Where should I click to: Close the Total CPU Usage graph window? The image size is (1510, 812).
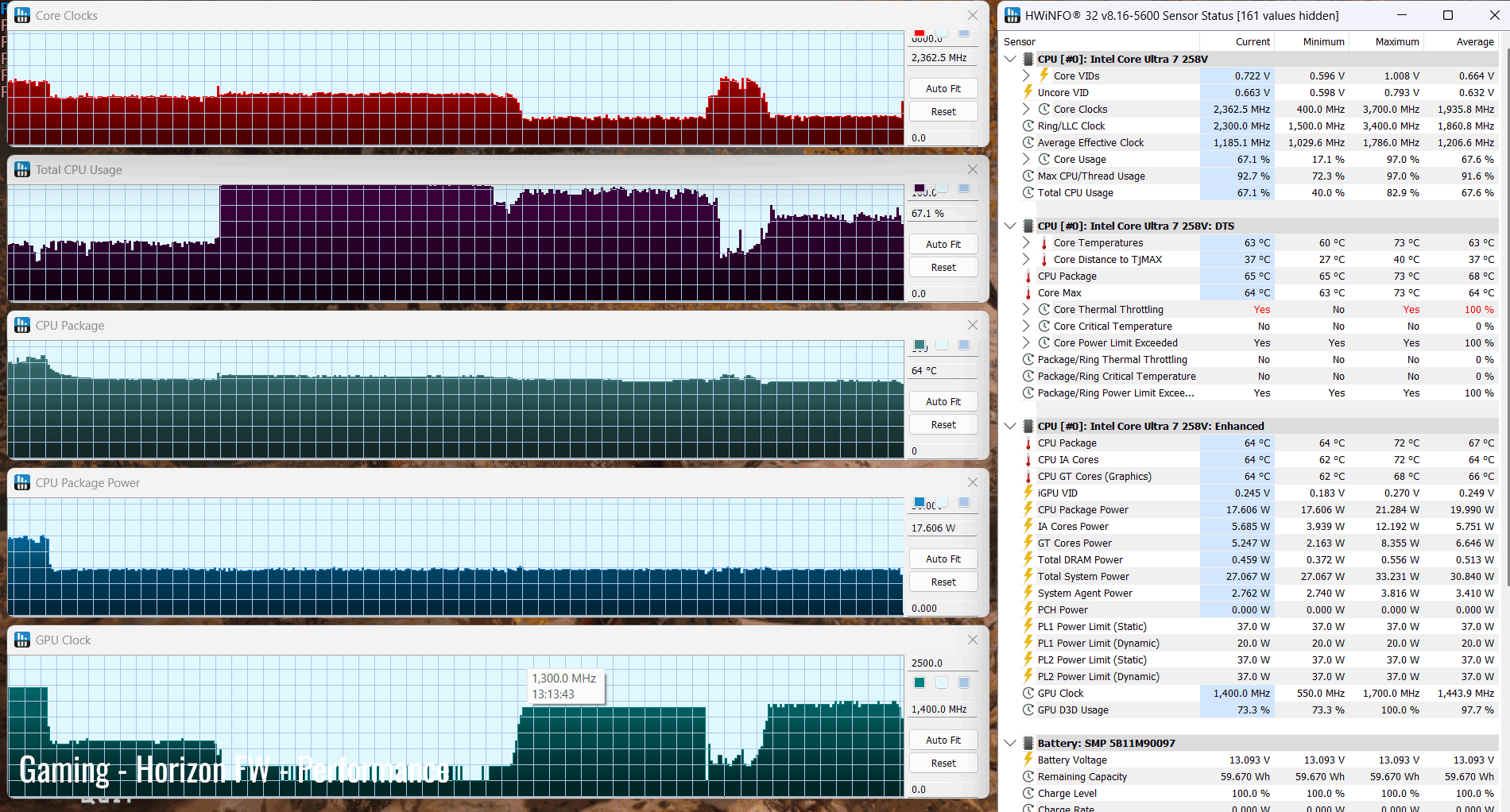click(972, 169)
